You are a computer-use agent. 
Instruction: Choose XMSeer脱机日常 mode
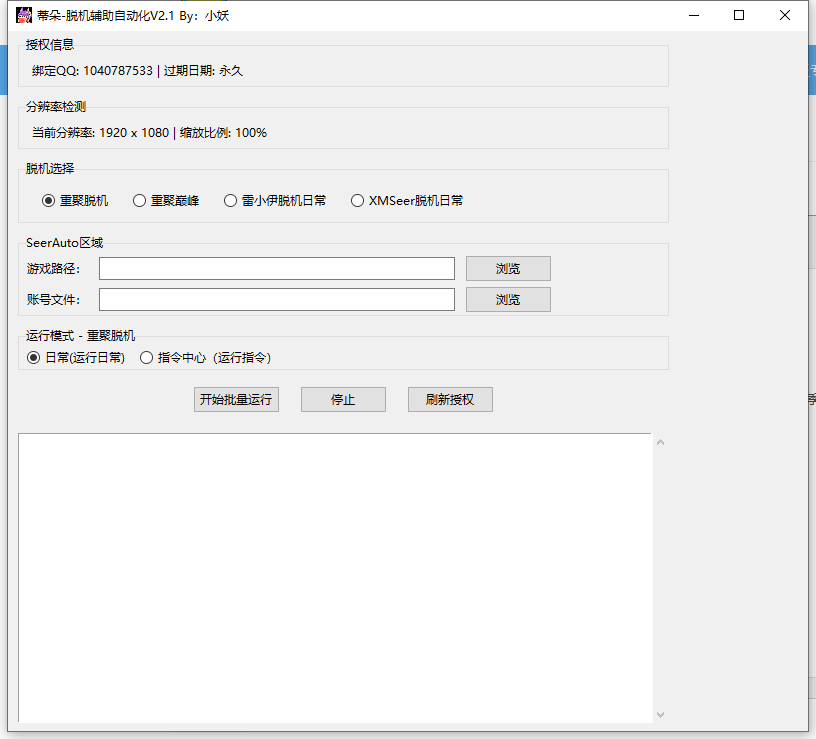[407, 200]
